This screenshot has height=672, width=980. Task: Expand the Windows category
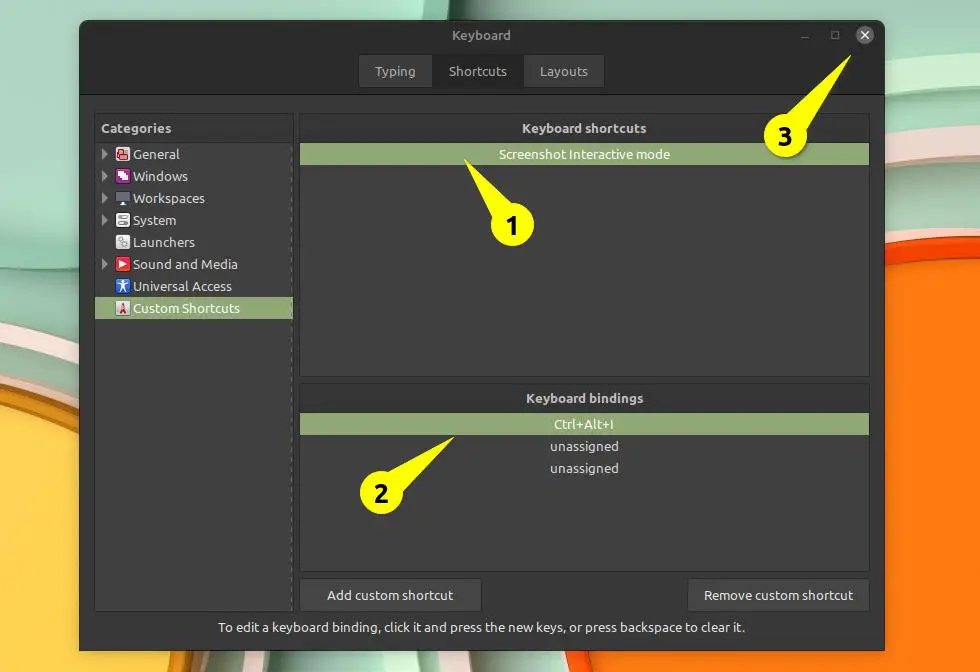(x=104, y=176)
